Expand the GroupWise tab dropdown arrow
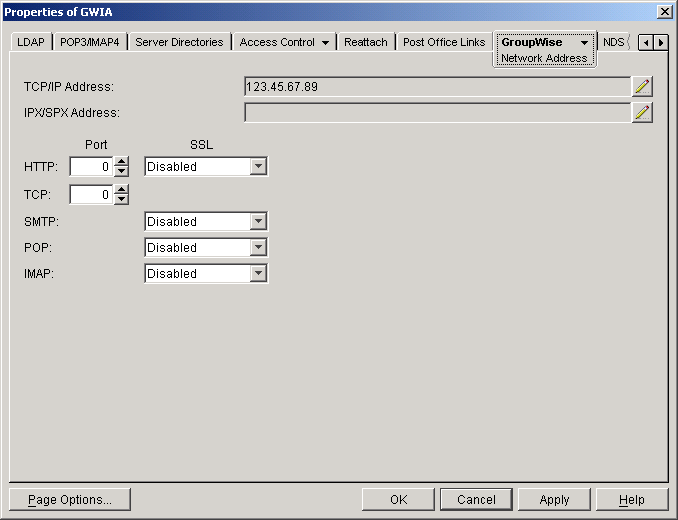This screenshot has width=678, height=520. coord(584,42)
